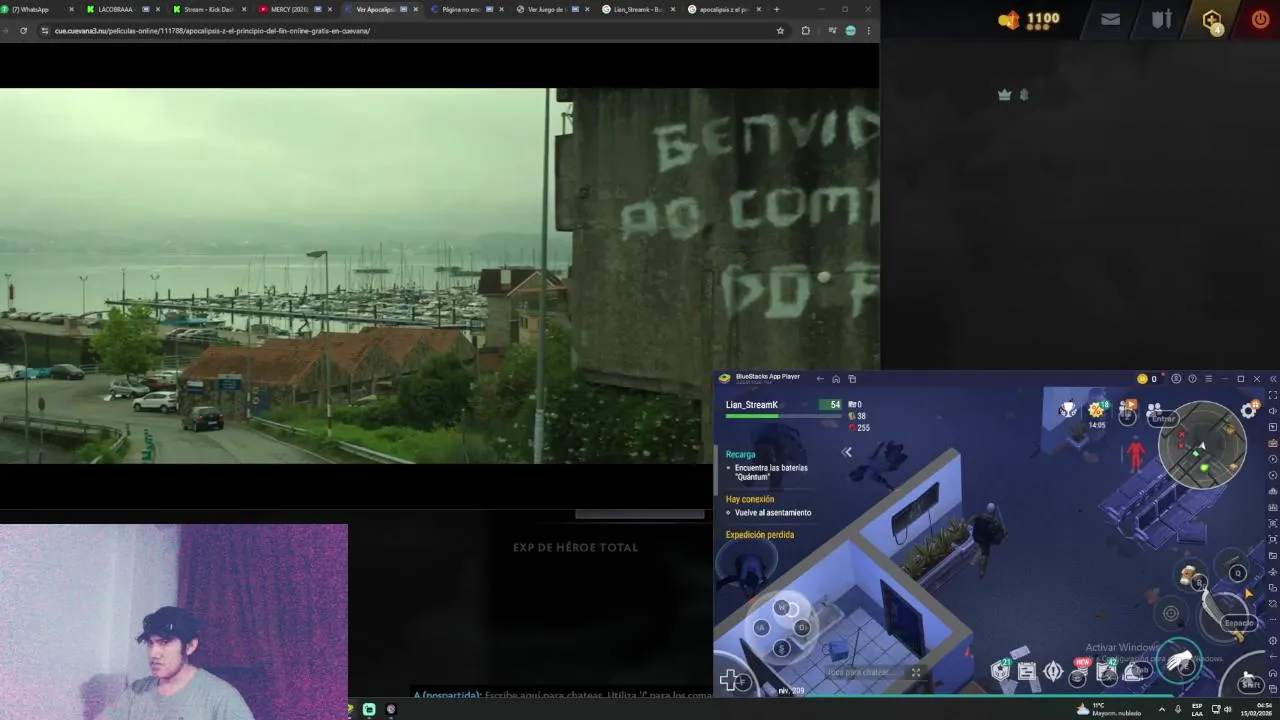This screenshot has width=1280, height=720.
Task: Open the quest checklist icon in bottom bar
Action: (1027, 672)
